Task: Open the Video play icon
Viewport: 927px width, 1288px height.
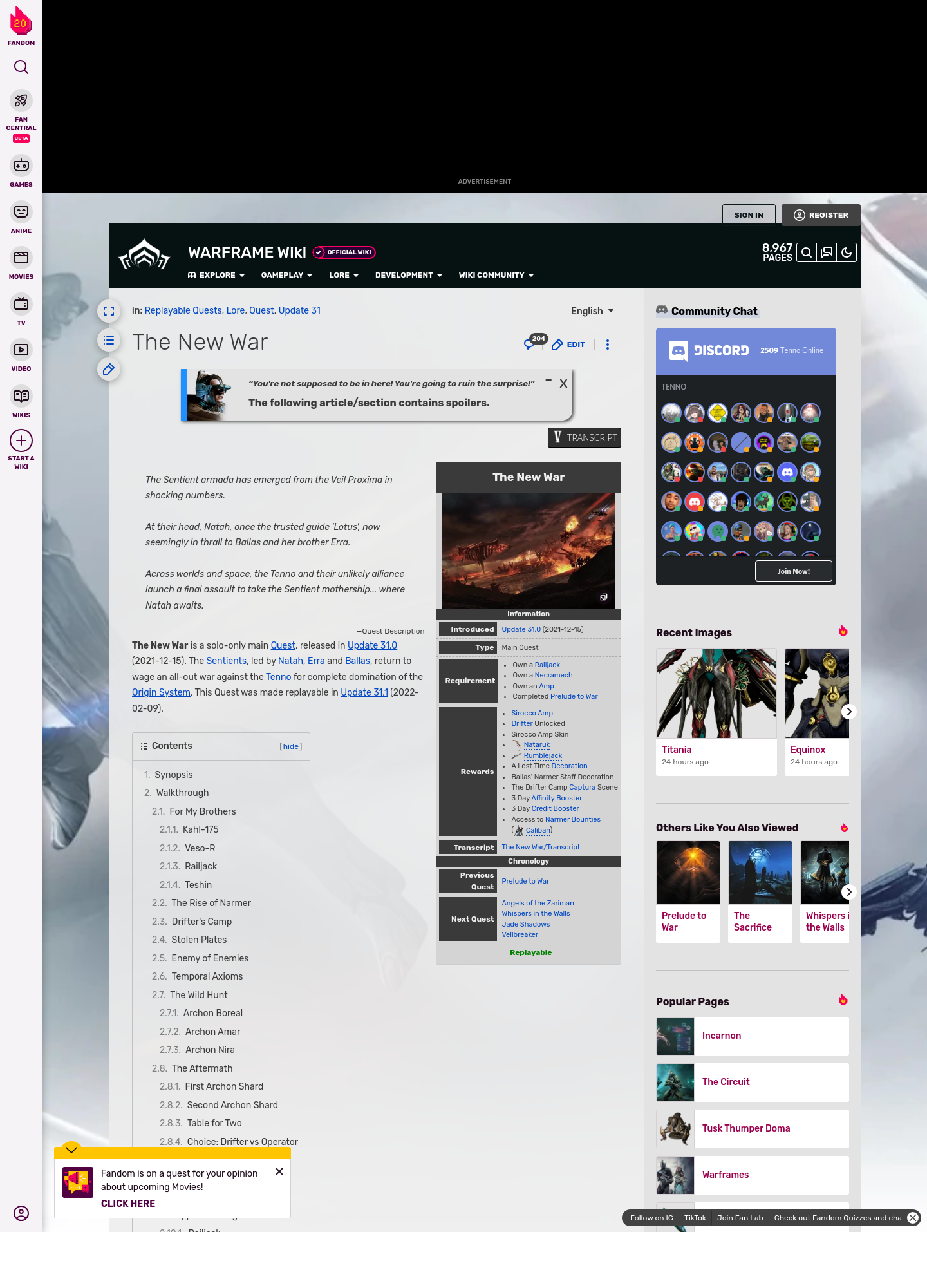Action: pos(21,350)
